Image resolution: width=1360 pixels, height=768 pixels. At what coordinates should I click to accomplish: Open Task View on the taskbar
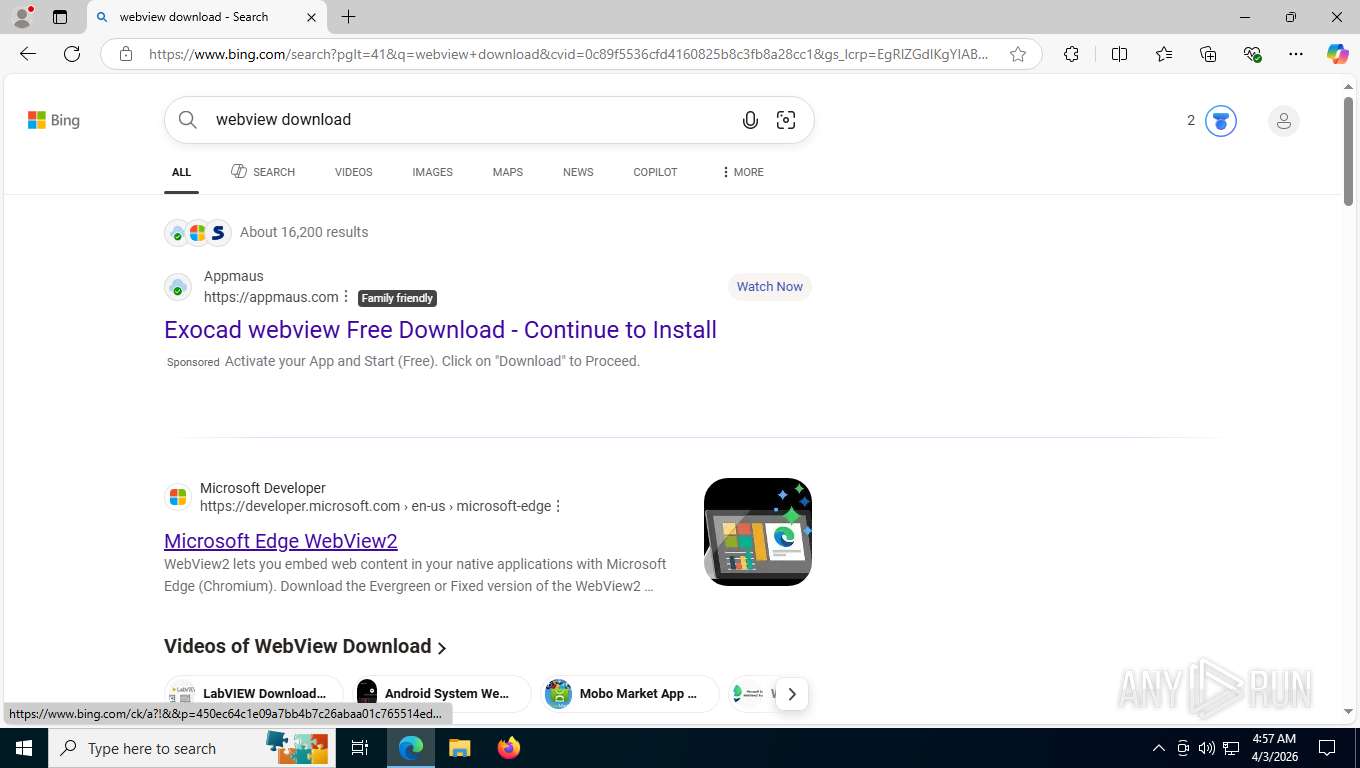click(x=360, y=748)
